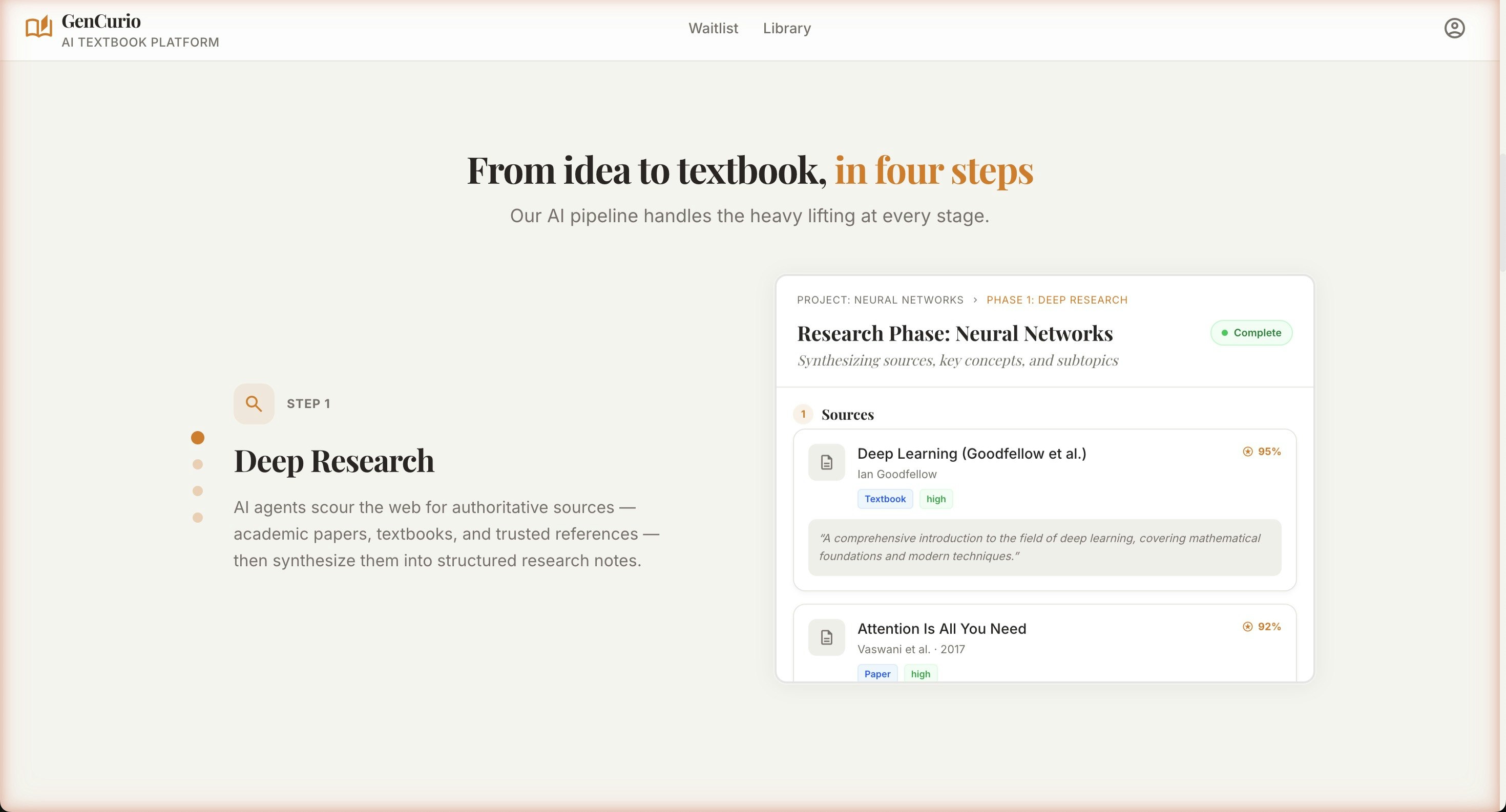This screenshot has height=812, width=1506.
Task: Select the second step progress dot
Action: (x=197, y=463)
